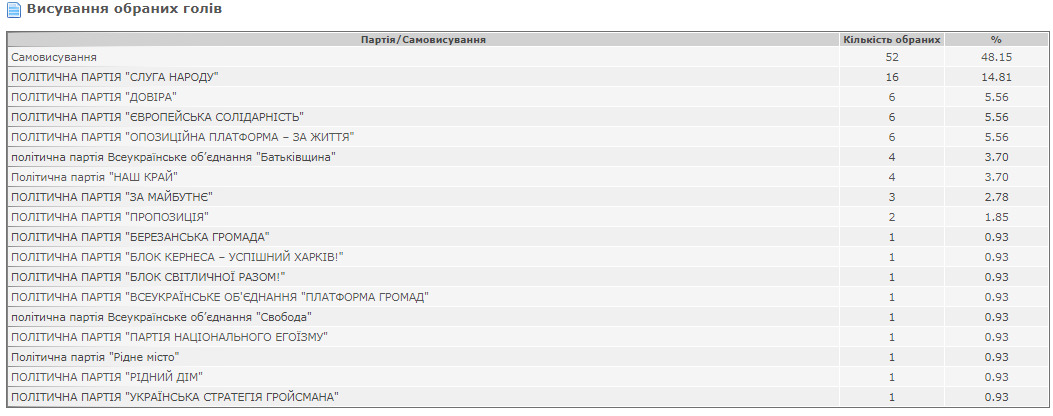Click the 48.15 percentage cell
Viewport: 1053px width, 416px height.
tap(995, 57)
